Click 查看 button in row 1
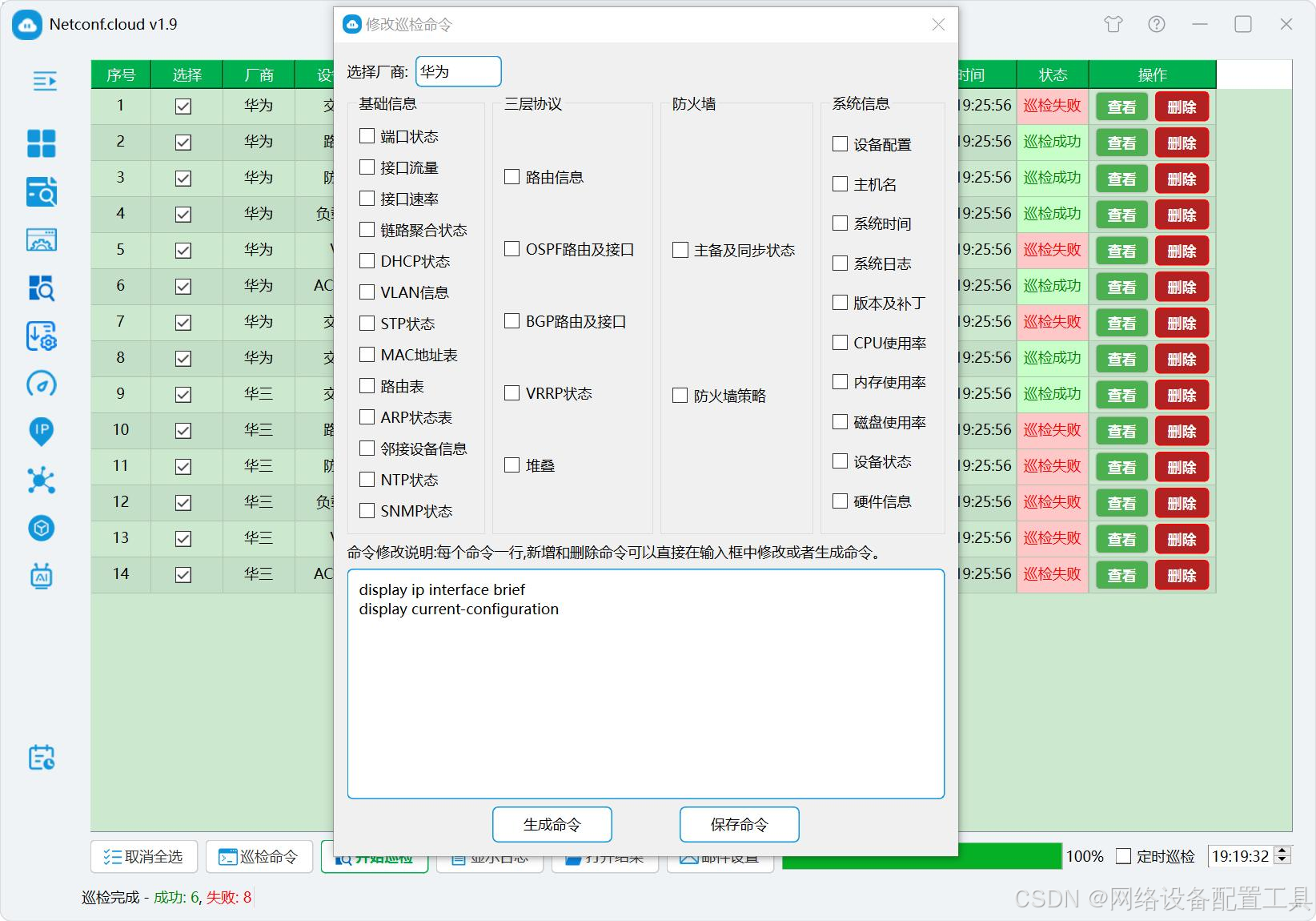 pyautogui.click(x=1121, y=107)
